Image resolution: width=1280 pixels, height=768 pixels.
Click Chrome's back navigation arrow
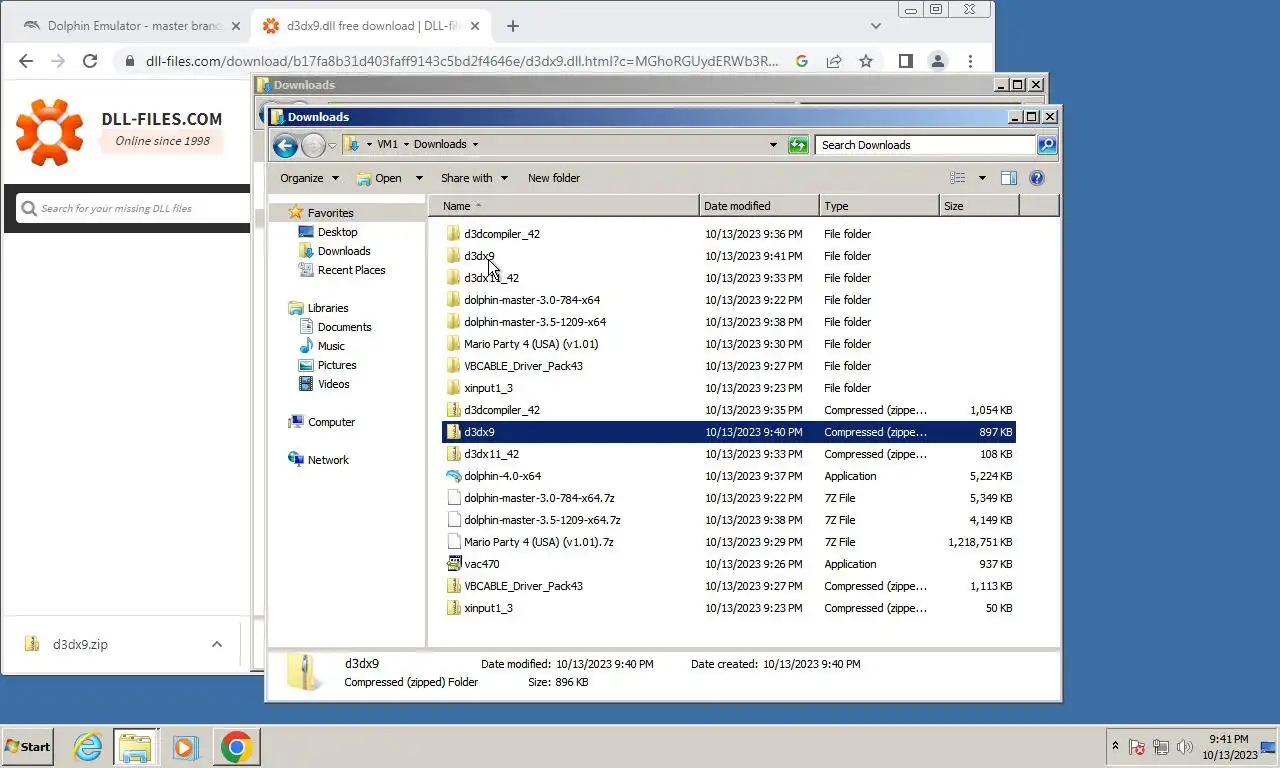[26, 61]
